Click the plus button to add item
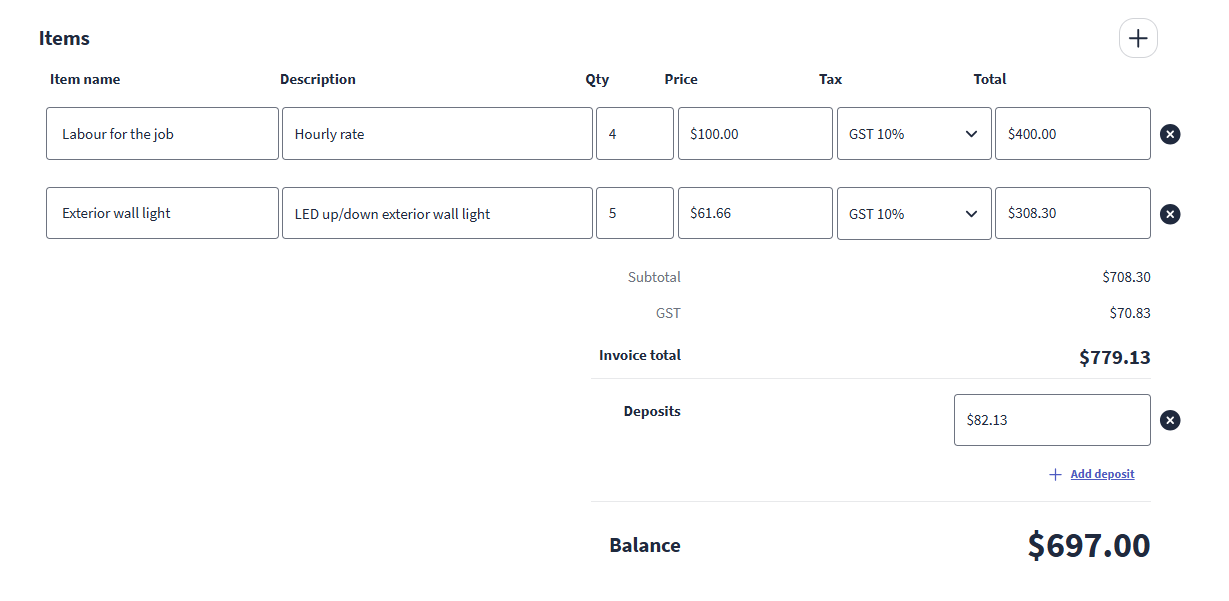 click(1137, 39)
